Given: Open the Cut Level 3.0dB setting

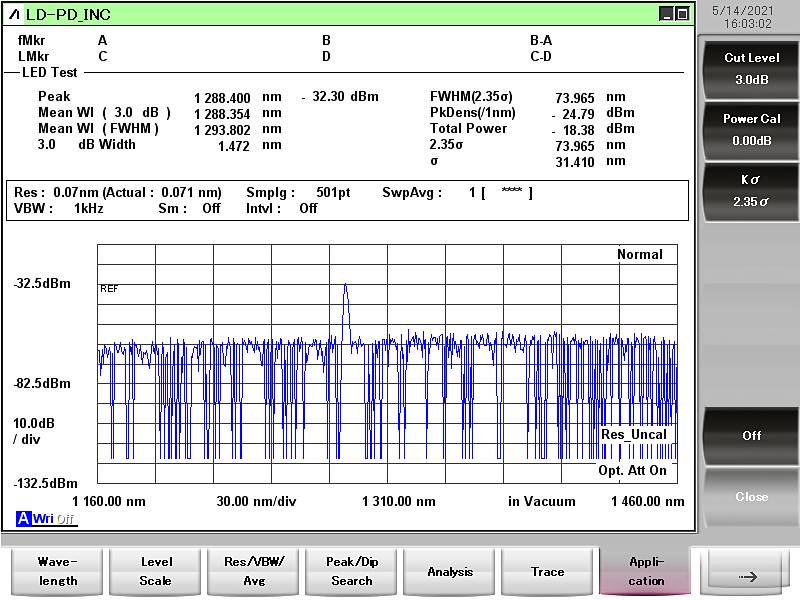Looking at the screenshot, I should click(751, 69).
